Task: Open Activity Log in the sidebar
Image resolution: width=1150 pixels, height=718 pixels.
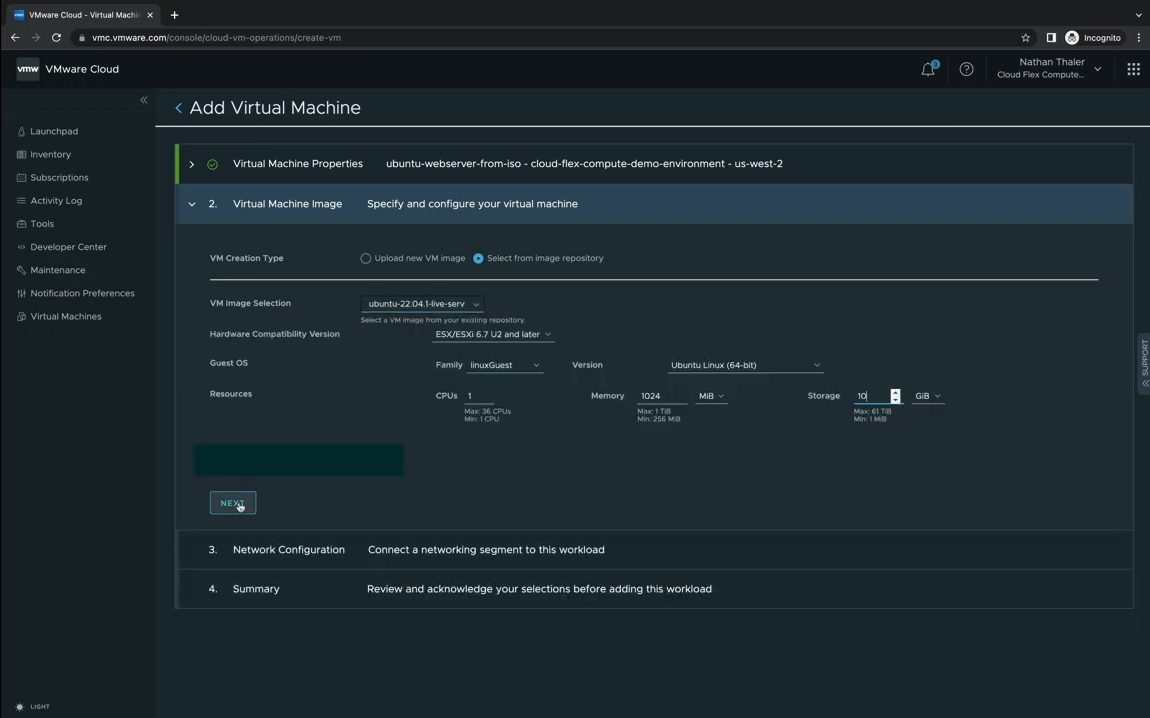Action: click(56, 201)
